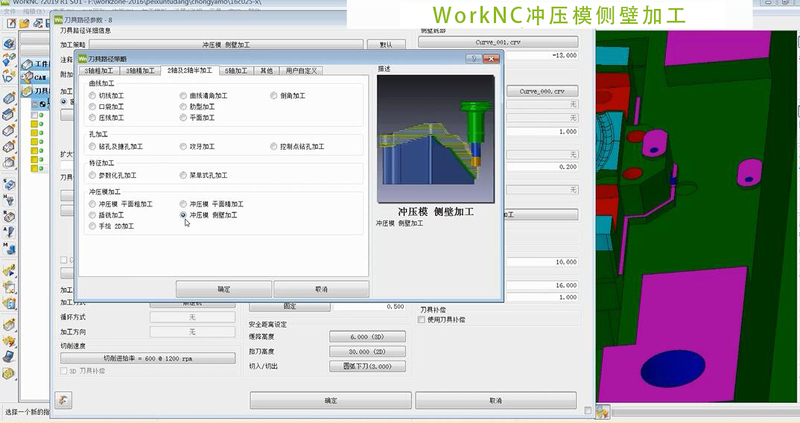800x423 pixels.
Task: Click the 固定 button
Action: pyautogui.click(x=290, y=306)
